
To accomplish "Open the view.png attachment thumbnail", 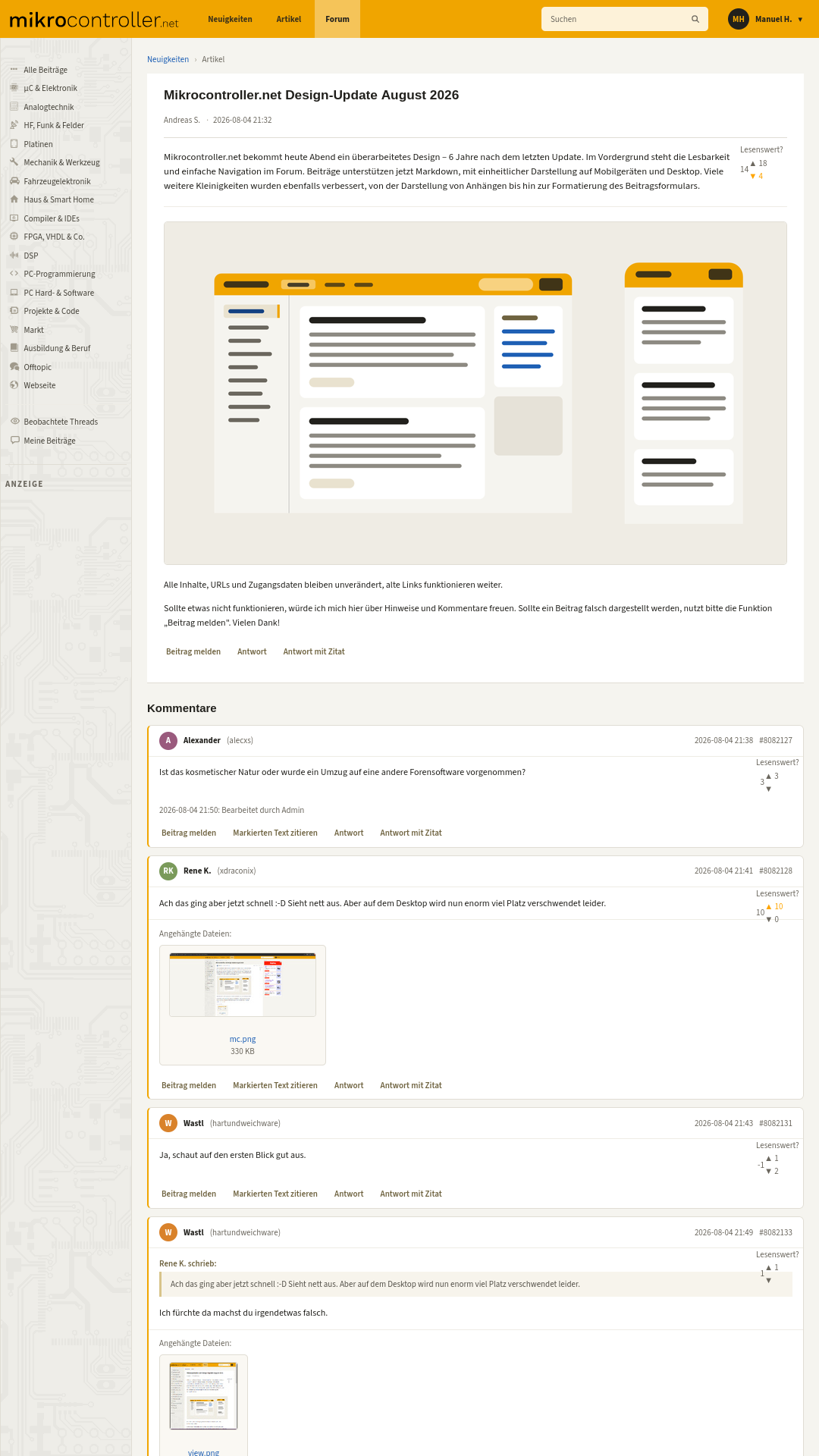I will [203, 1396].
